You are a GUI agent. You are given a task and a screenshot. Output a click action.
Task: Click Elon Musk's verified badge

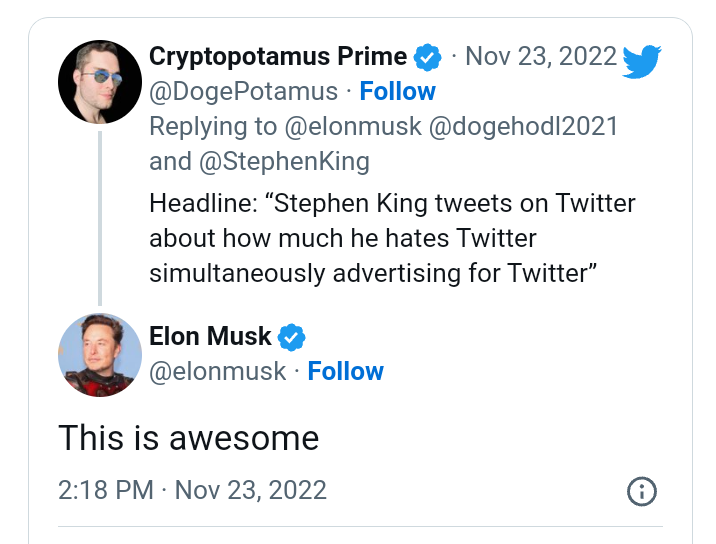point(291,336)
